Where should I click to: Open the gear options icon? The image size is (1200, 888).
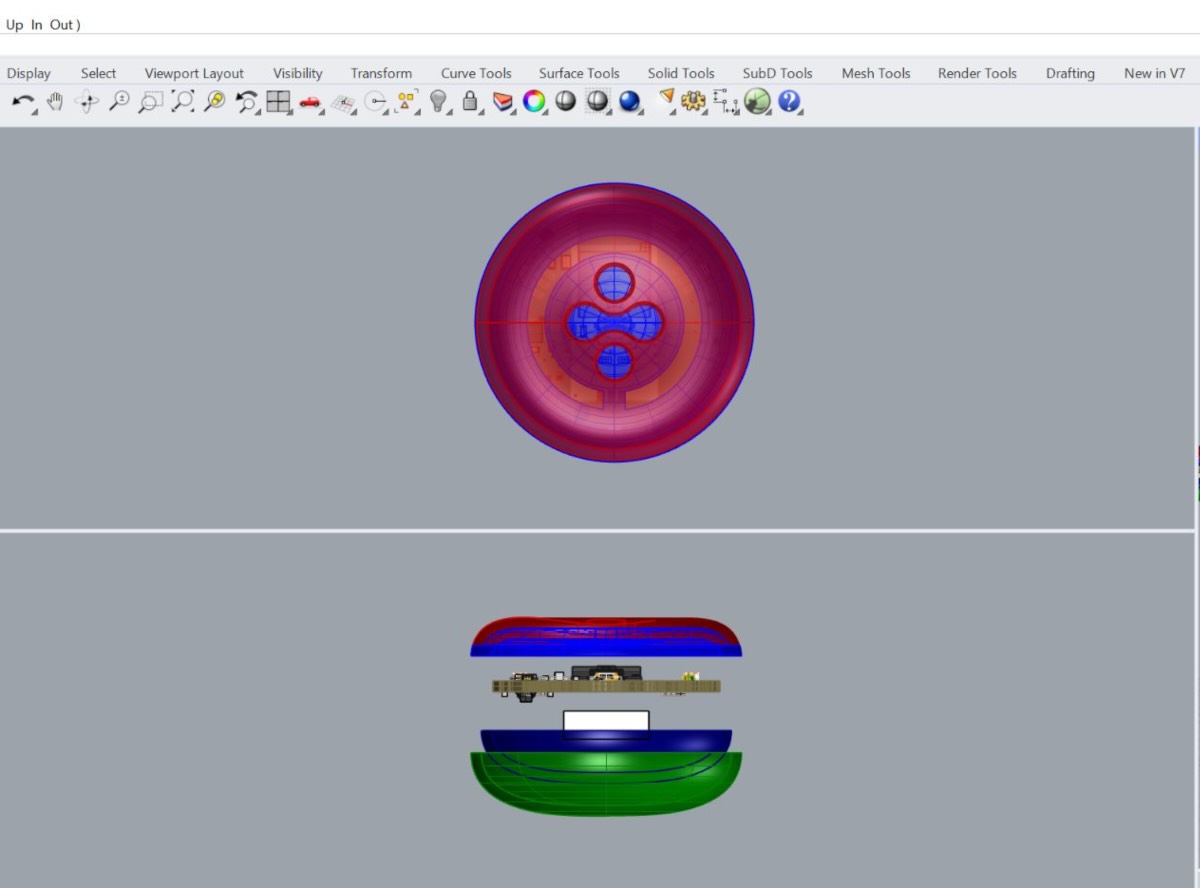click(x=693, y=101)
